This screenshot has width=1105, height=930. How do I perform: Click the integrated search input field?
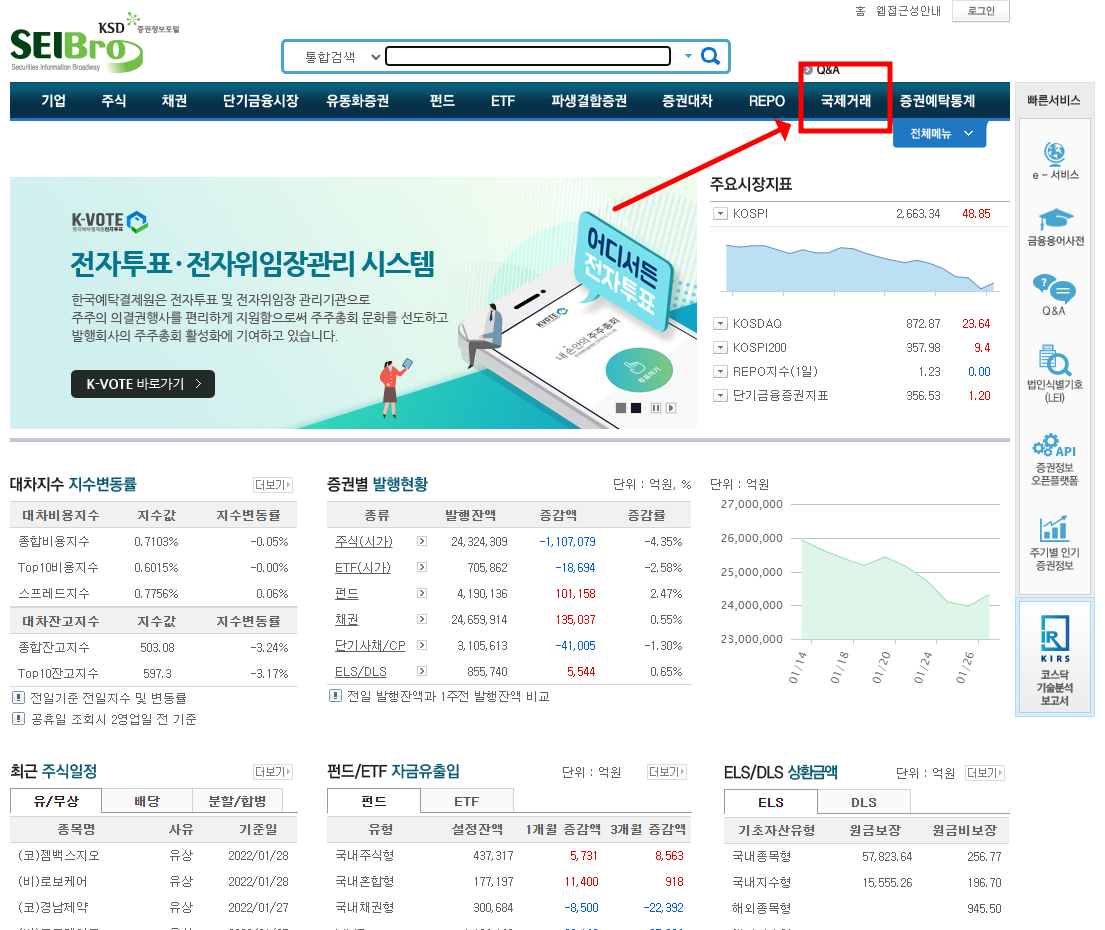pos(528,56)
